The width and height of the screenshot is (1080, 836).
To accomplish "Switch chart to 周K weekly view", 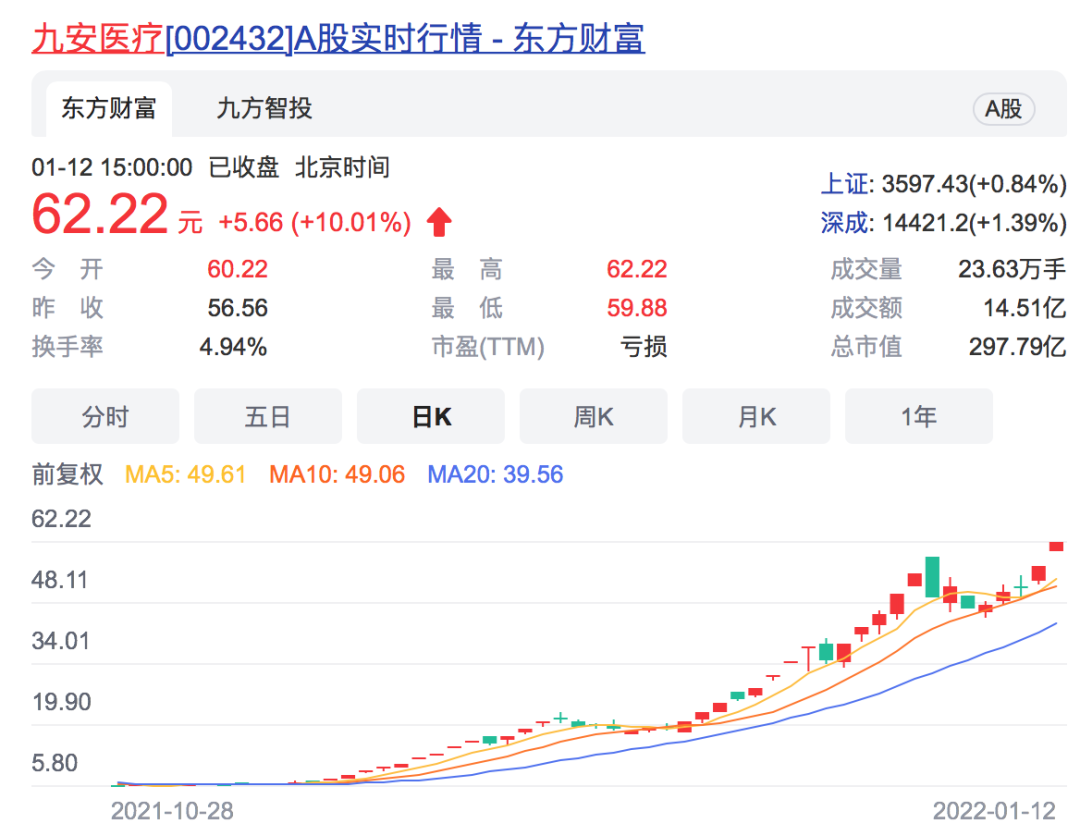I will 593,417.
